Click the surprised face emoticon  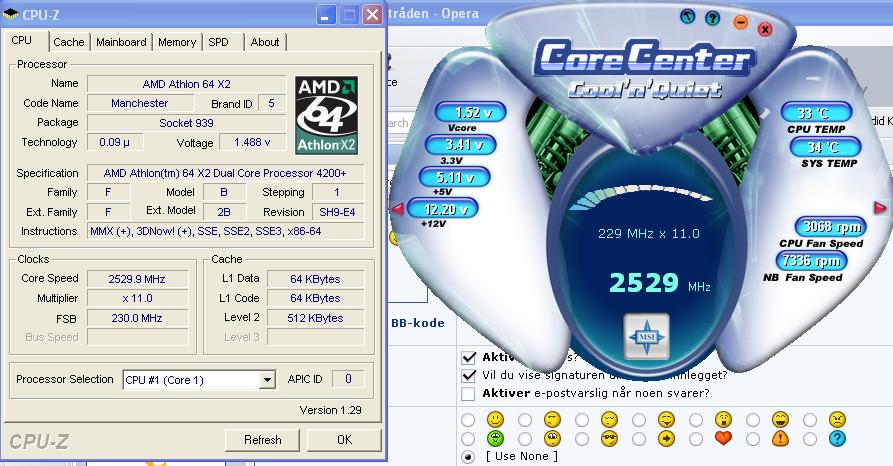(x=723, y=420)
